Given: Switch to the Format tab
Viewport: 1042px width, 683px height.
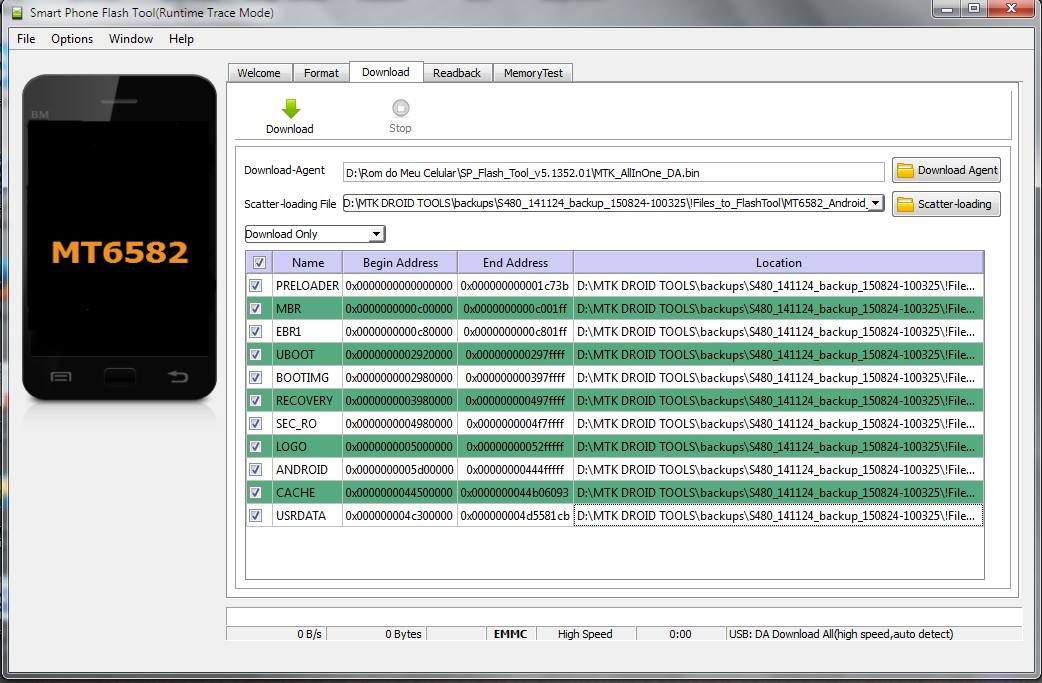Looking at the screenshot, I should tap(321, 73).
